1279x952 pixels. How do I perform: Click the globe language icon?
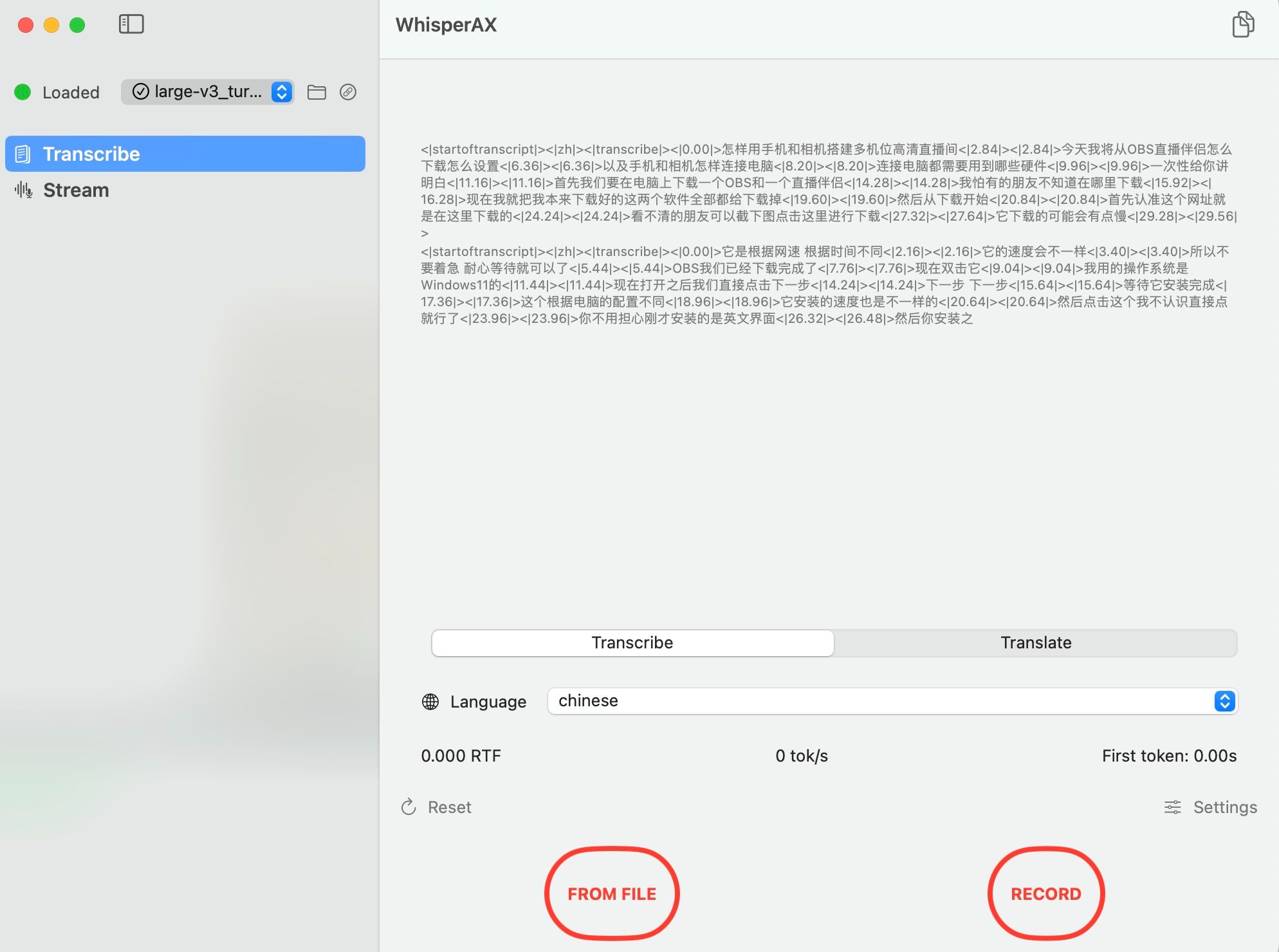pos(430,700)
